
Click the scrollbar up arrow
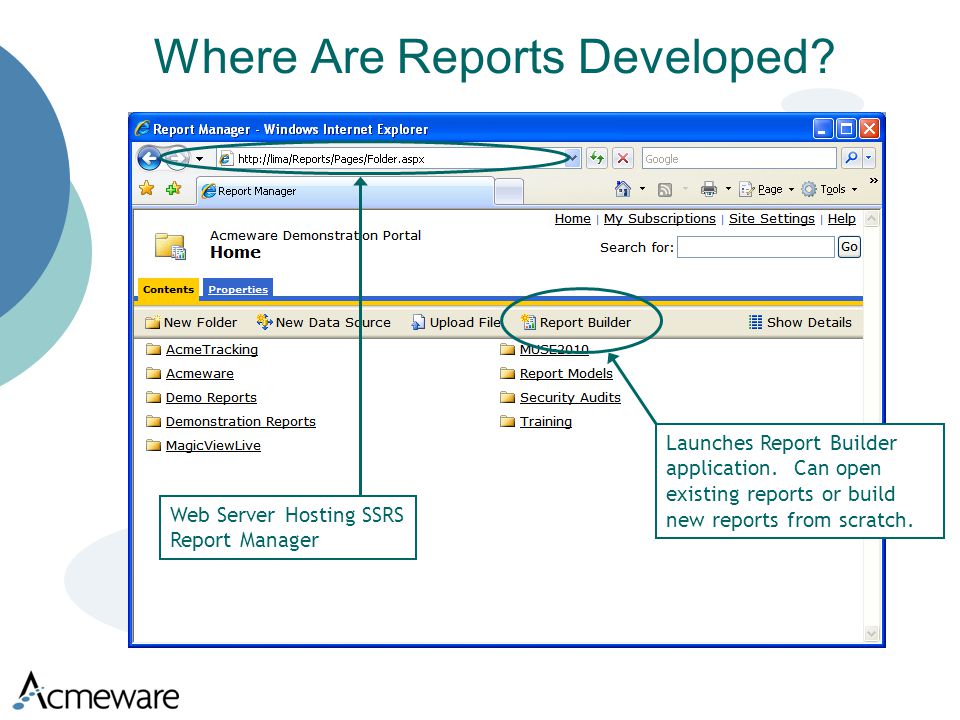pyautogui.click(x=872, y=219)
